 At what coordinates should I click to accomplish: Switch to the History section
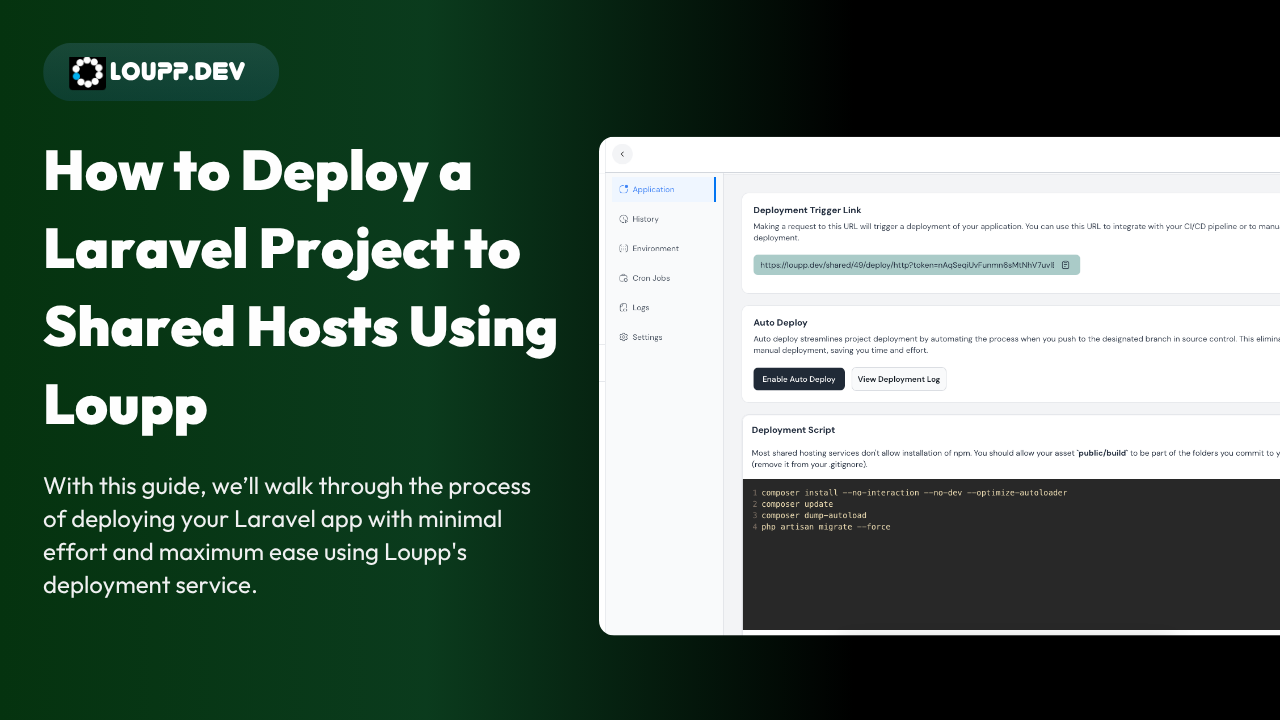tap(645, 218)
